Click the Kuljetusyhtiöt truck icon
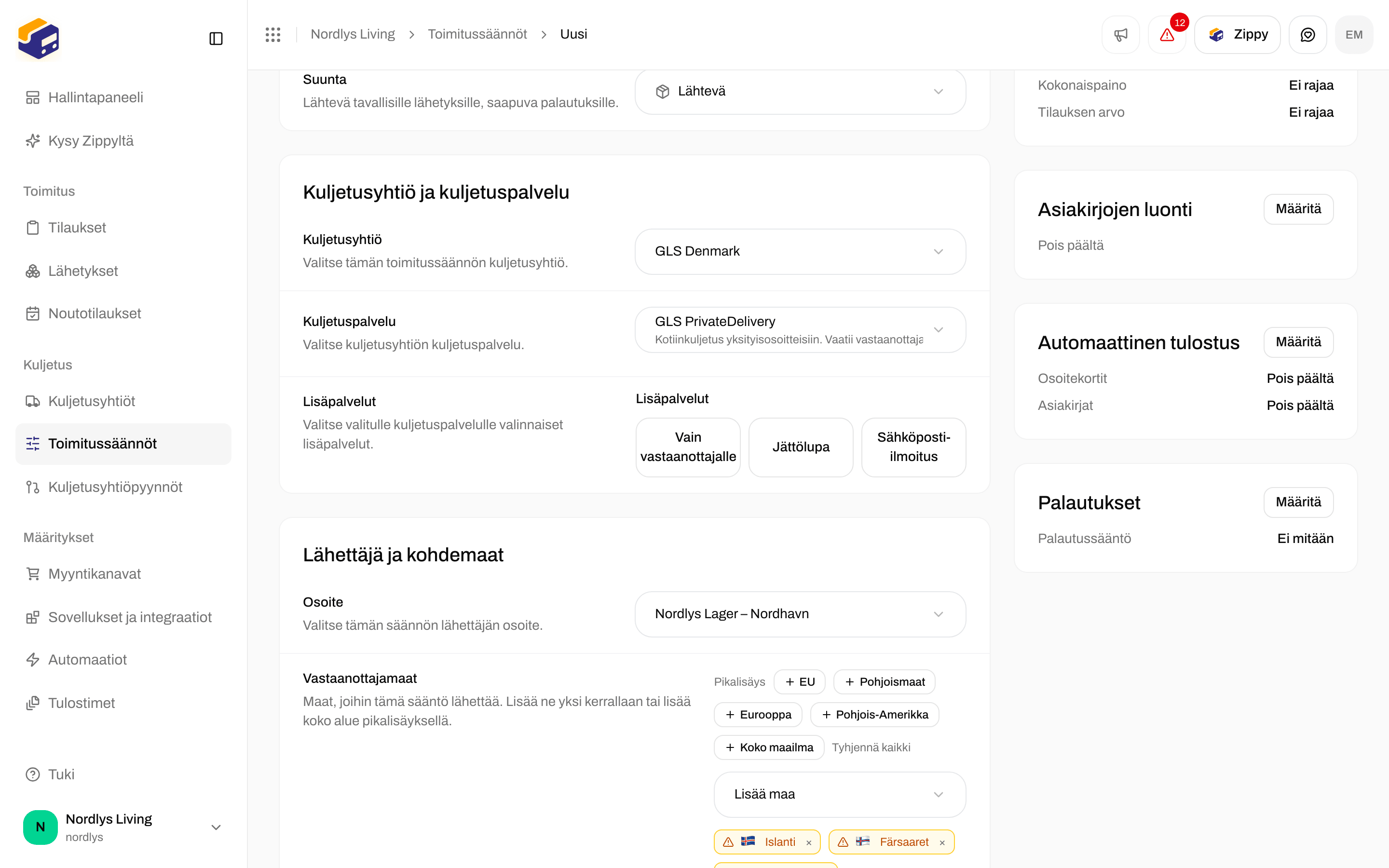 [33, 401]
